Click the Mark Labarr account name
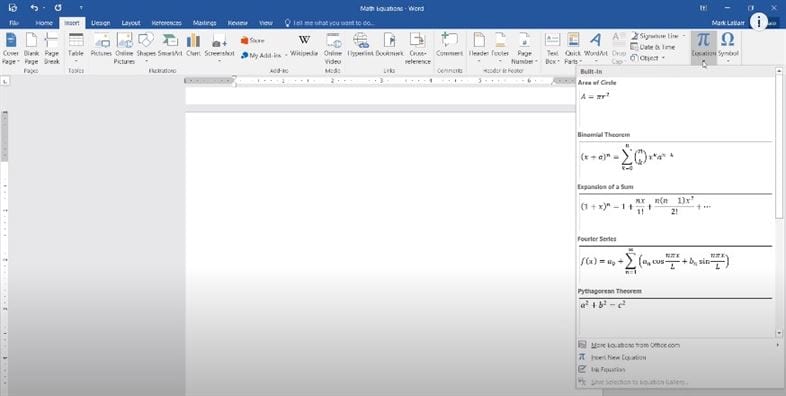The width and height of the screenshot is (786, 396). [x=728, y=23]
